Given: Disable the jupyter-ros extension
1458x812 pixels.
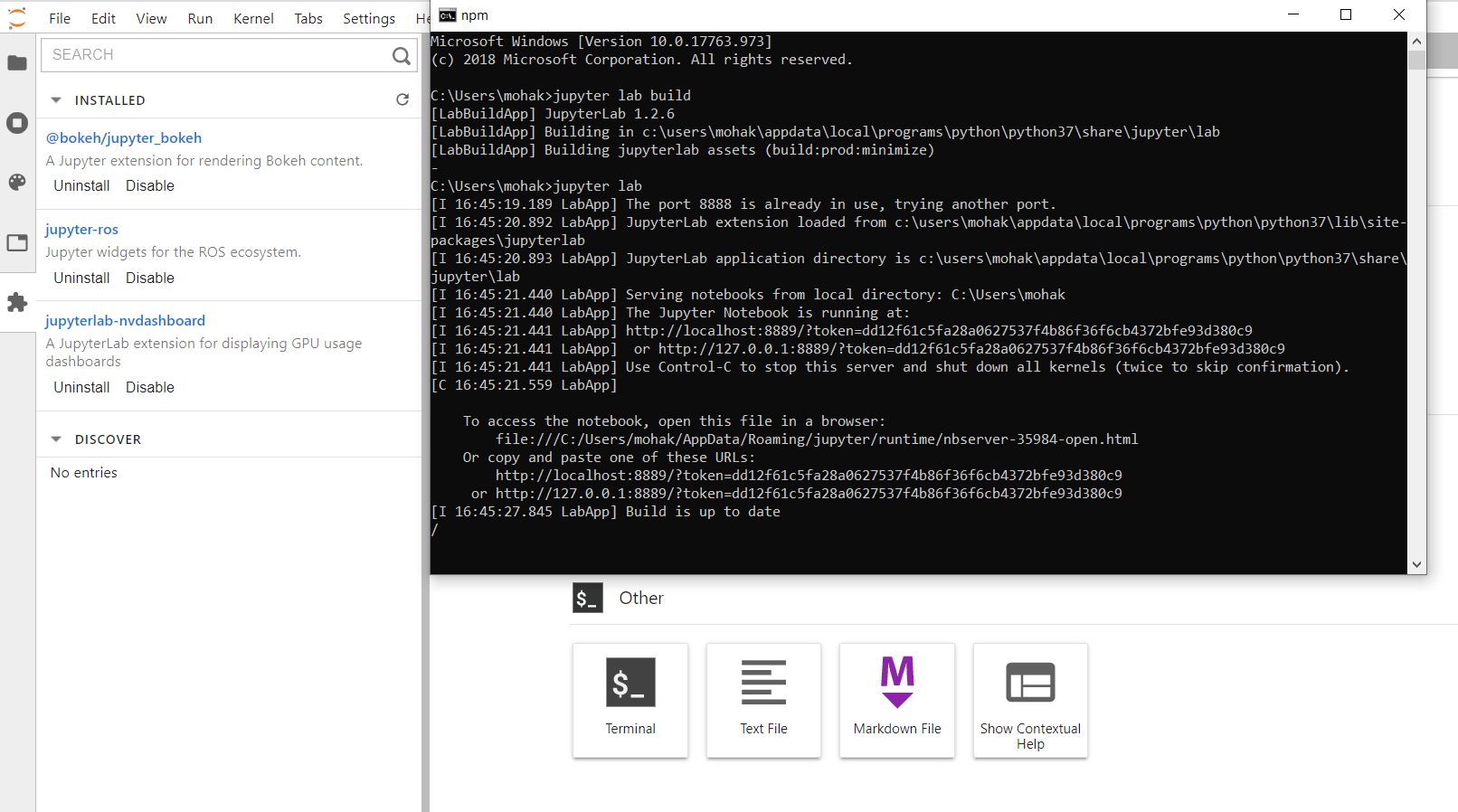Looking at the screenshot, I should tap(150, 278).
